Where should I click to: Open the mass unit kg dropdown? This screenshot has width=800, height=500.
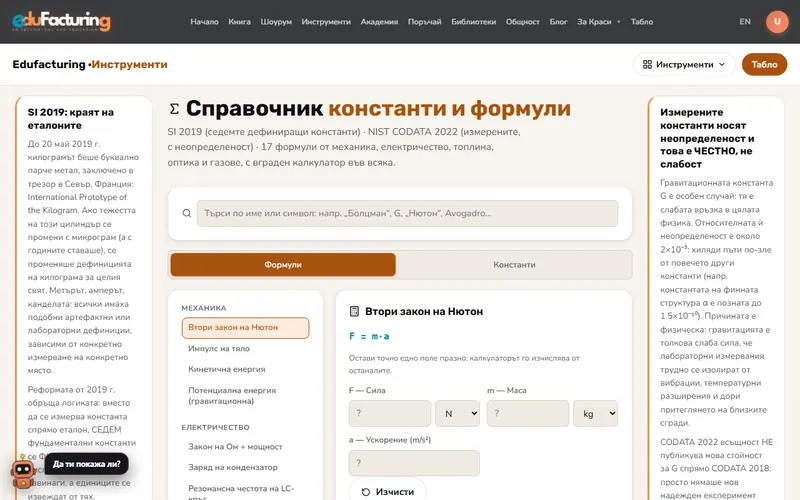(595, 413)
